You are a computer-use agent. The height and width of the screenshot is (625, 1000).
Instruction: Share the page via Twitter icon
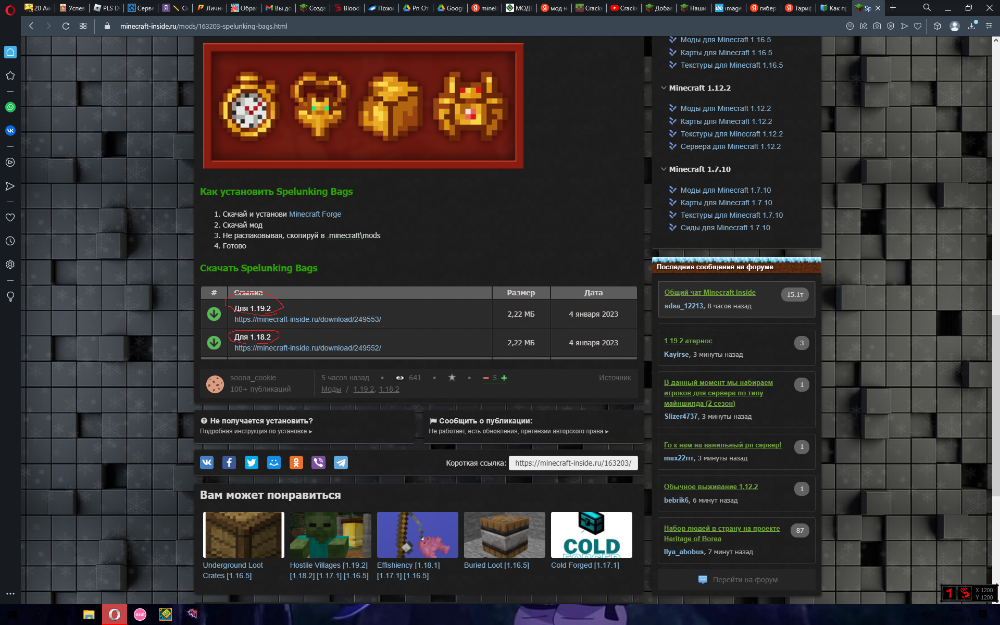(x=251, y=462)
